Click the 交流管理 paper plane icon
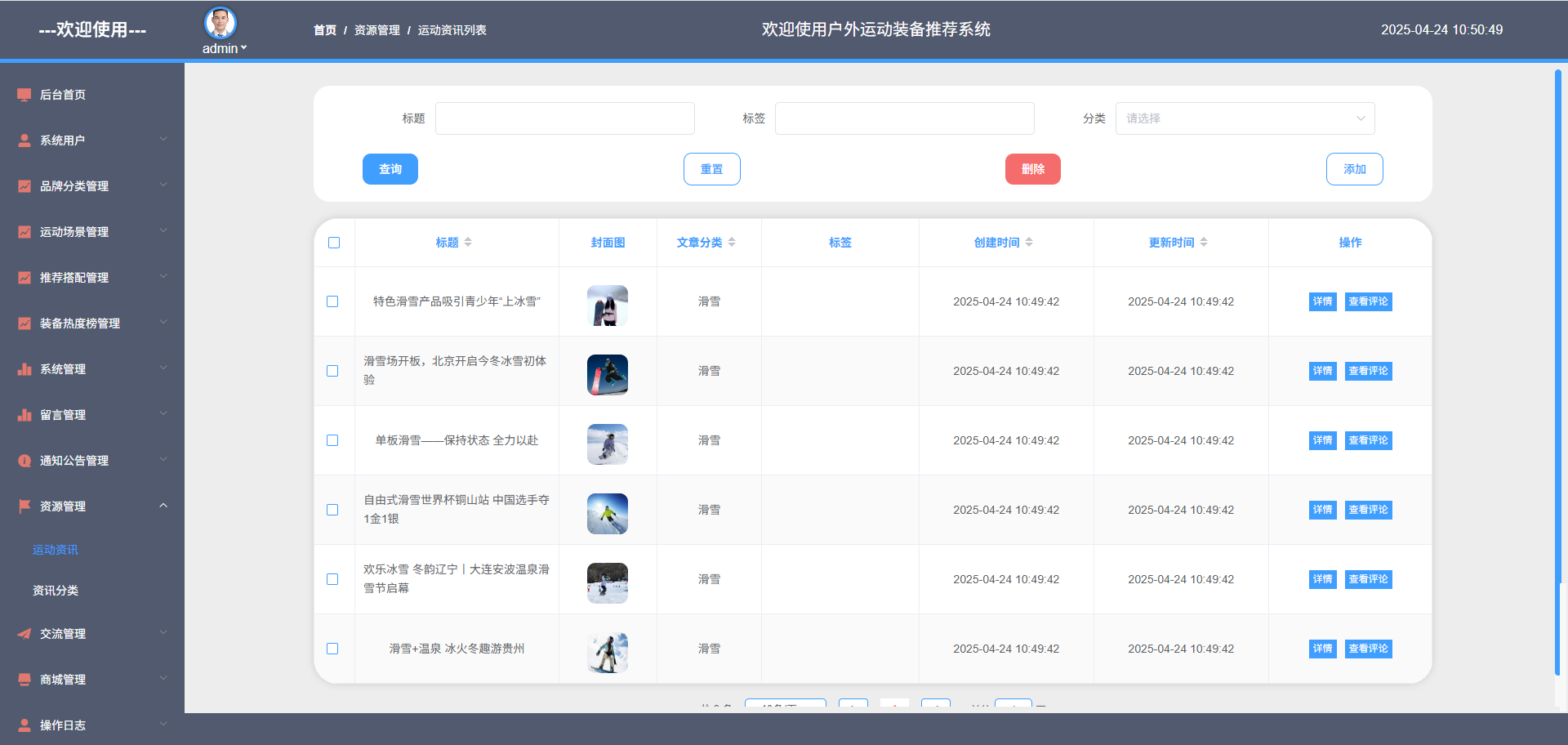1568x745 pixels. 24,634
